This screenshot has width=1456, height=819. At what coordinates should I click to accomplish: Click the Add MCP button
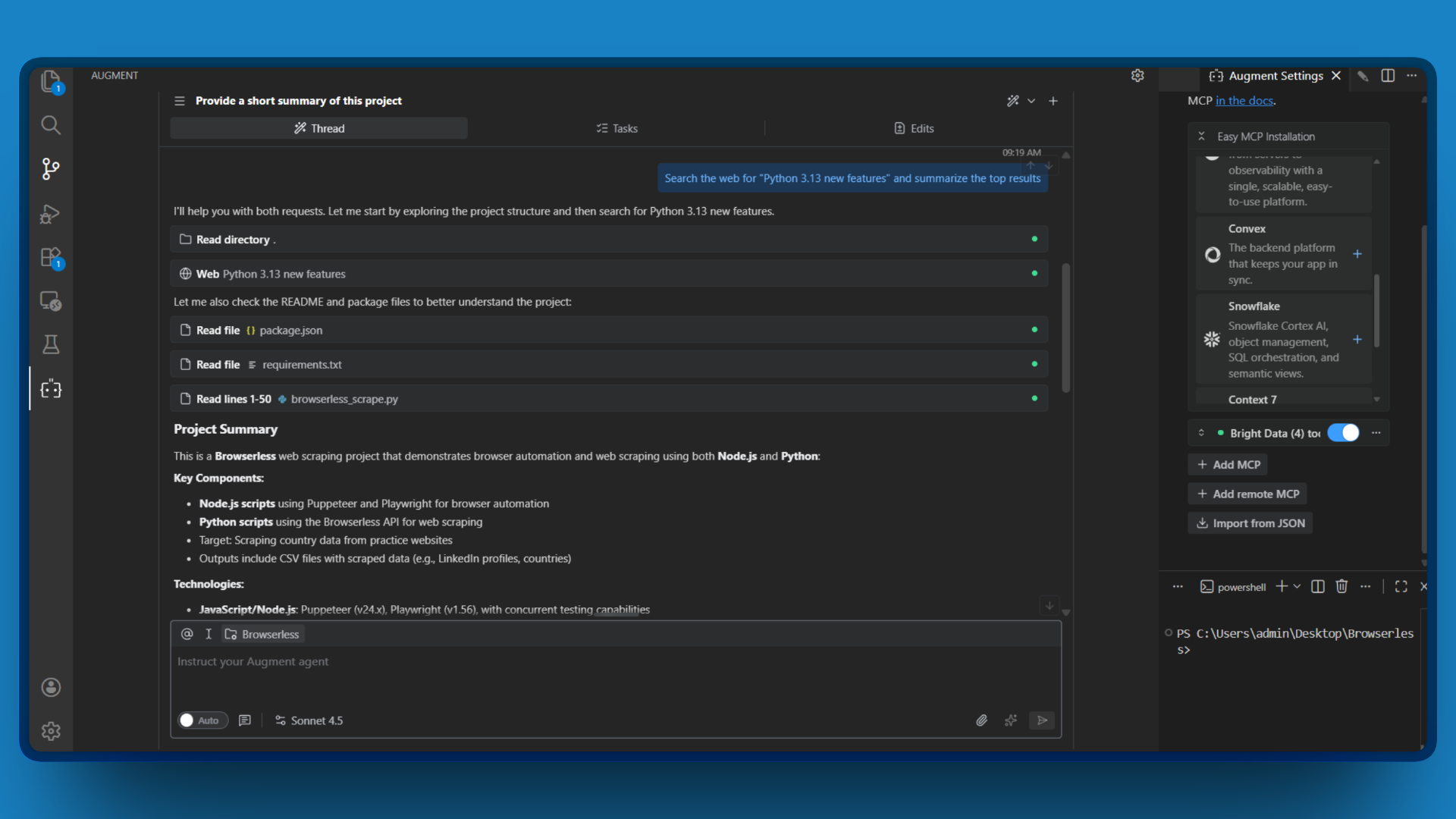tap(1227, 464)
